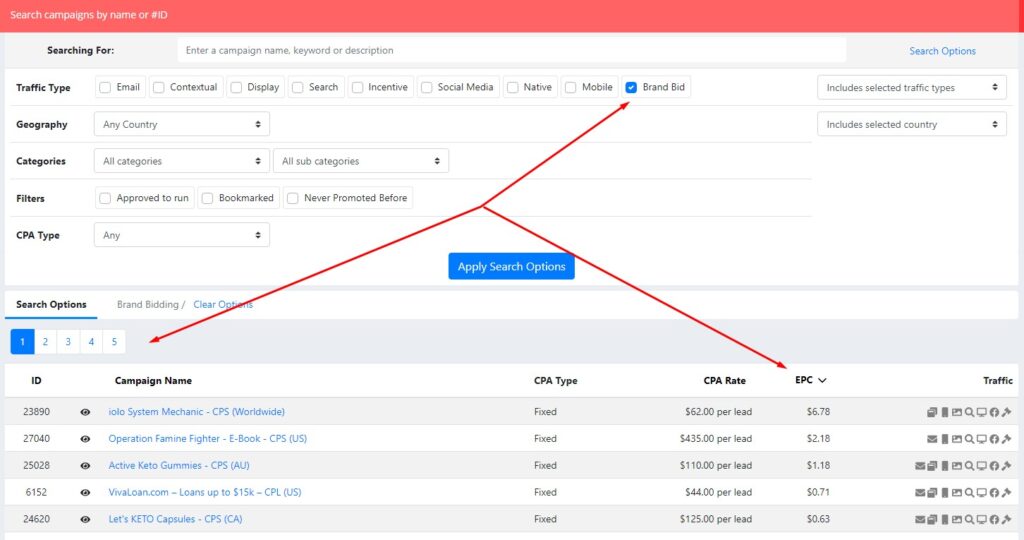Open the Includes selected traffic types dropdown

pyautogui.click(x=912, y=87)
